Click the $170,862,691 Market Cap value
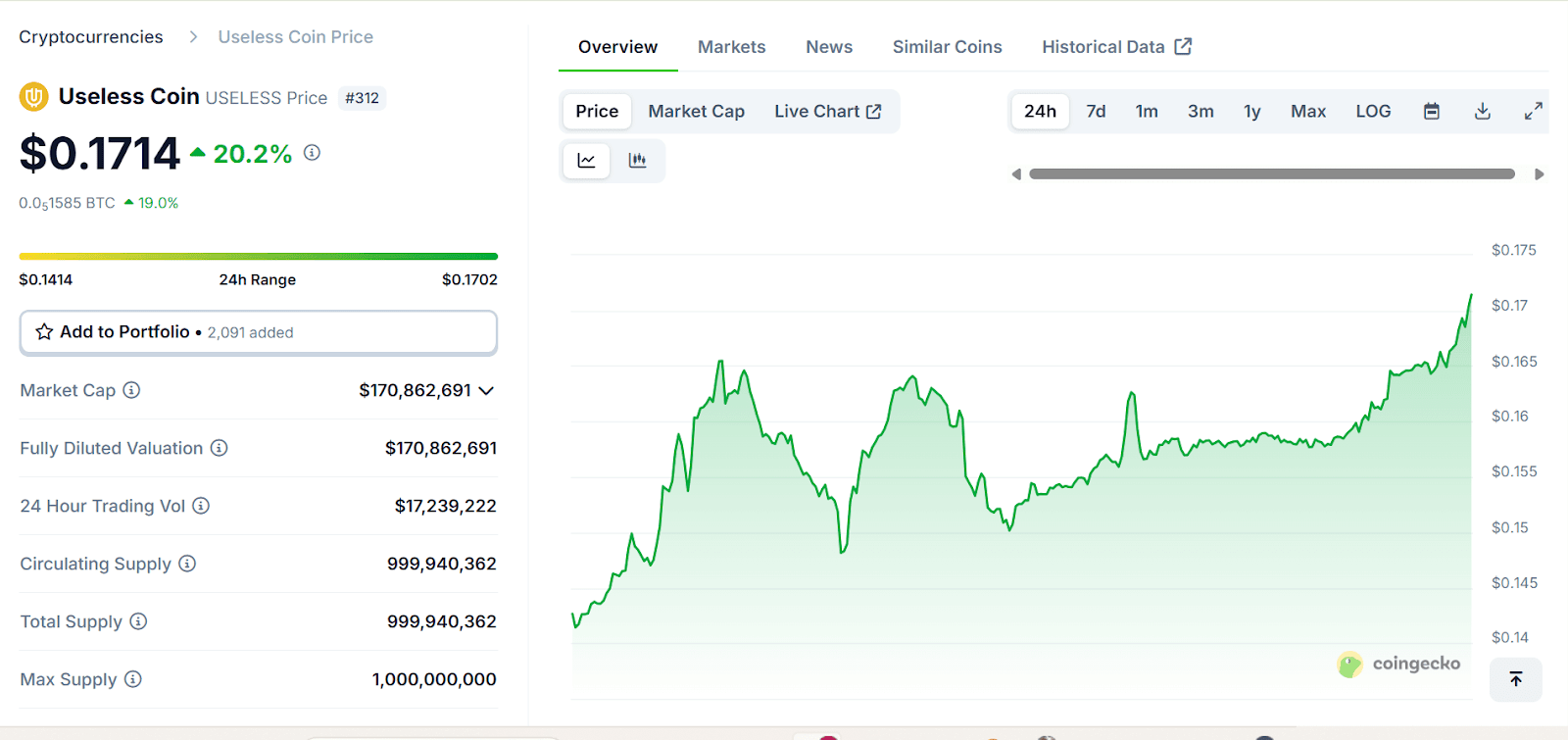The image size is (1568, 740). click(416, 390)
